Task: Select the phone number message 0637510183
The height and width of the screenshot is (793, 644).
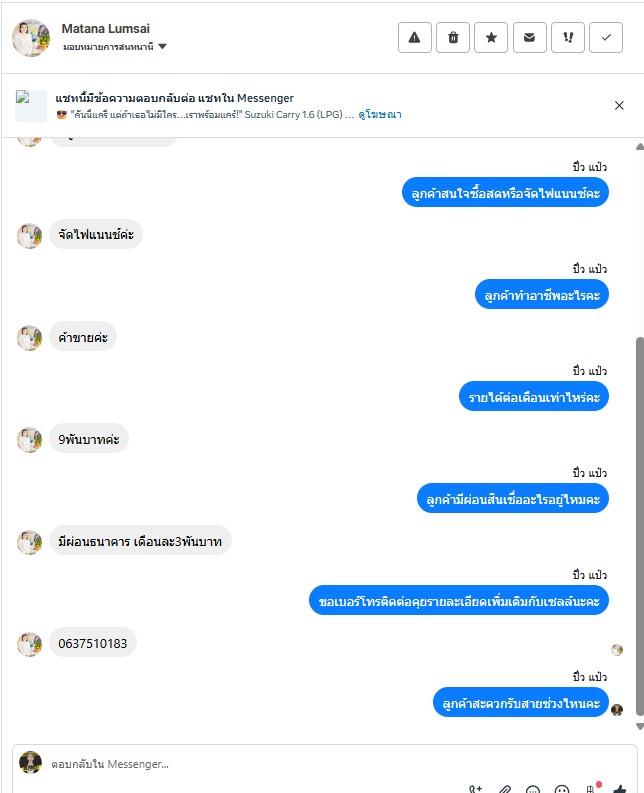Action: [x=93, y=643]
